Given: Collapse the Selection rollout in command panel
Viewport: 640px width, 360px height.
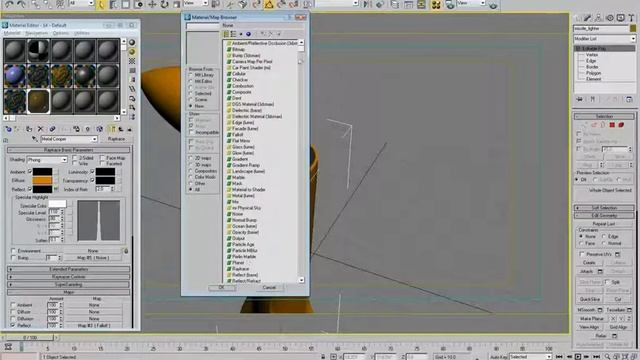Looking at the screenshot, I should tap(604, 116).
